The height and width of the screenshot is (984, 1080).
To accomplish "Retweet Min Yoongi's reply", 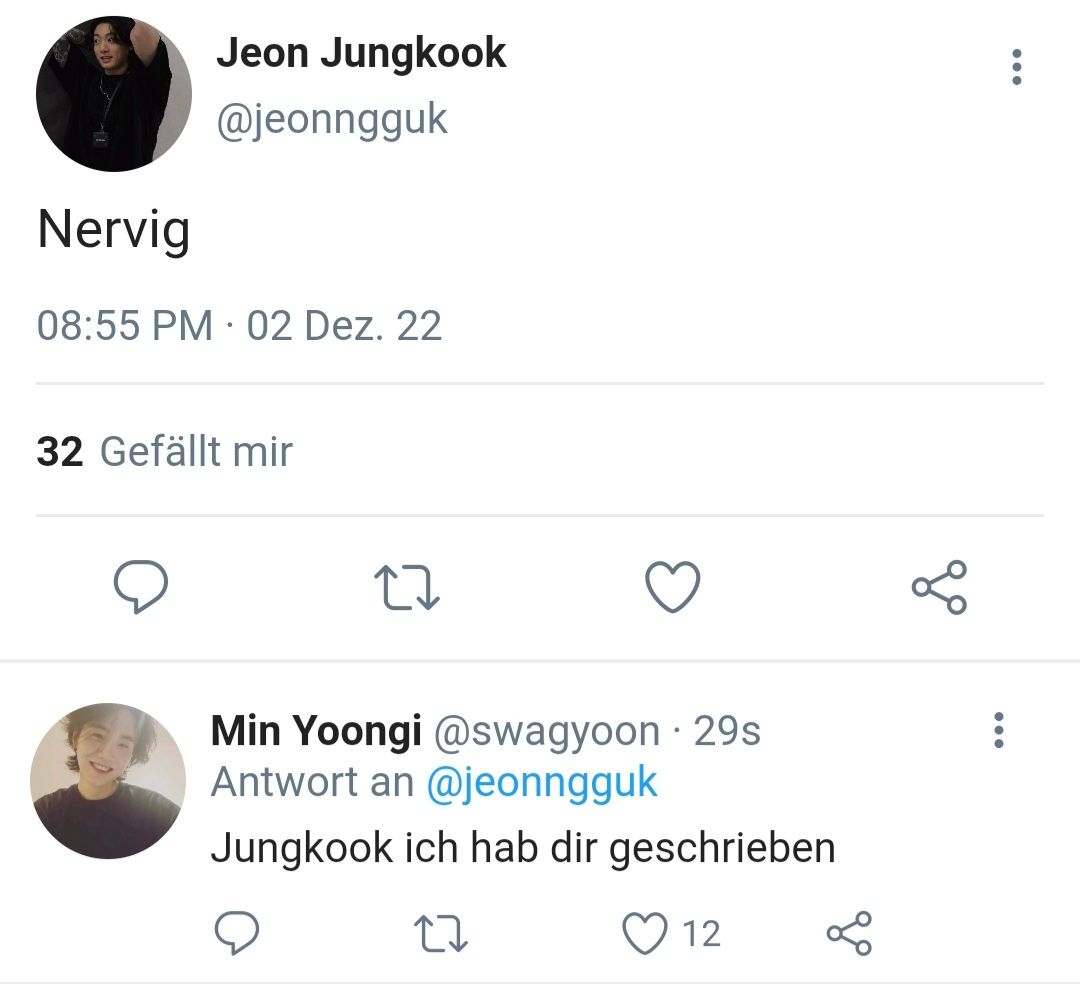I will (441, 933).
